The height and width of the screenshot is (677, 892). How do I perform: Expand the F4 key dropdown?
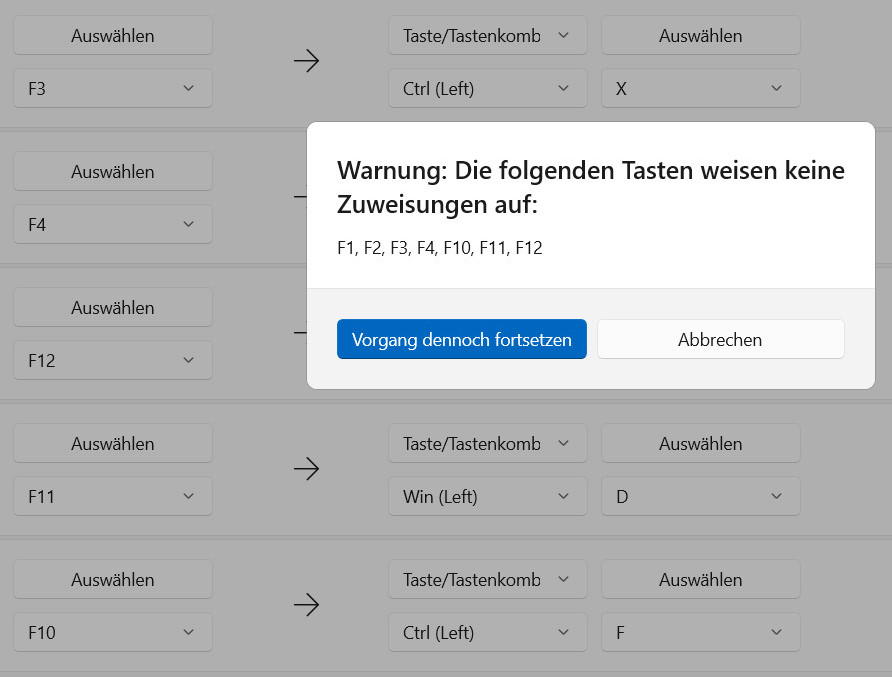pos(112,224)
